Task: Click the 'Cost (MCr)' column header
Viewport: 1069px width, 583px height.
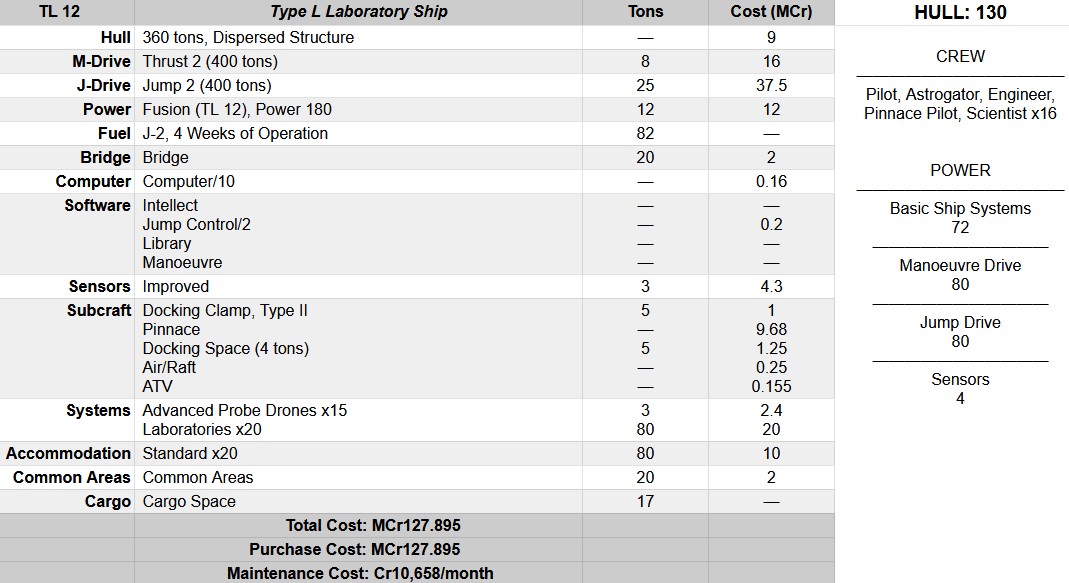Action: click(771, 12)
